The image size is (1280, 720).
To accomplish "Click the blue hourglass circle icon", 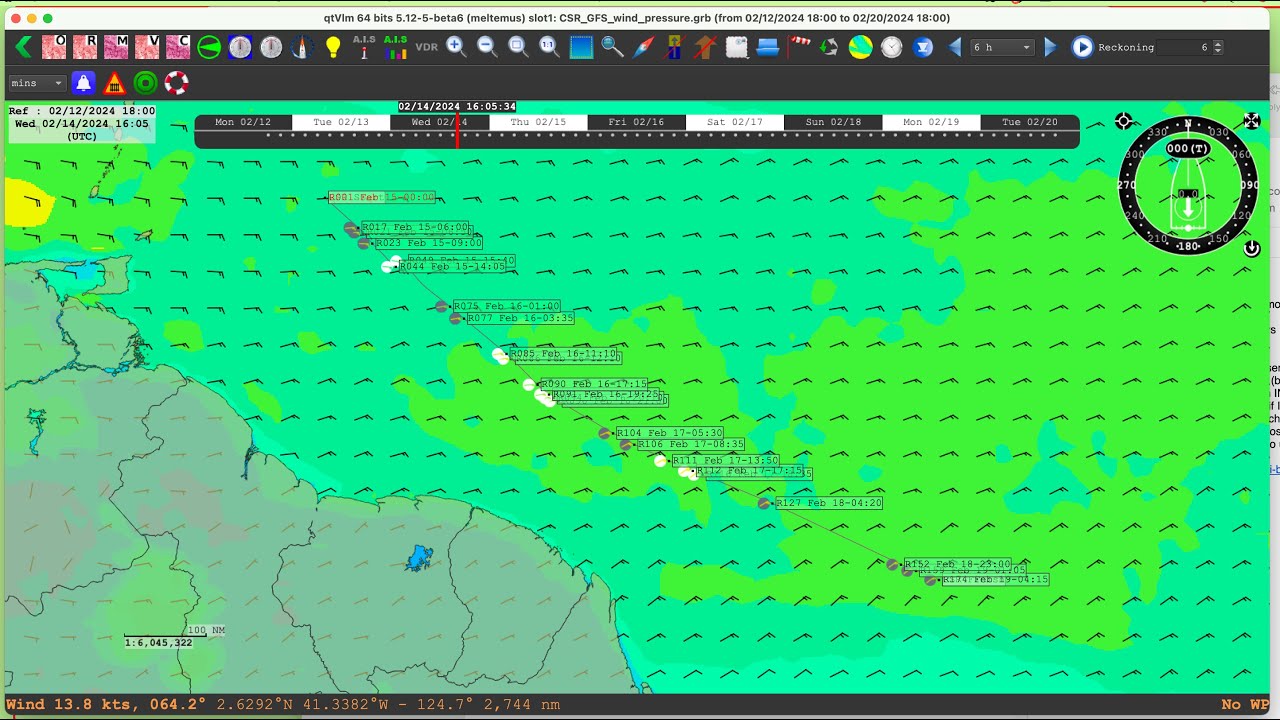I will tap(923, 47).
